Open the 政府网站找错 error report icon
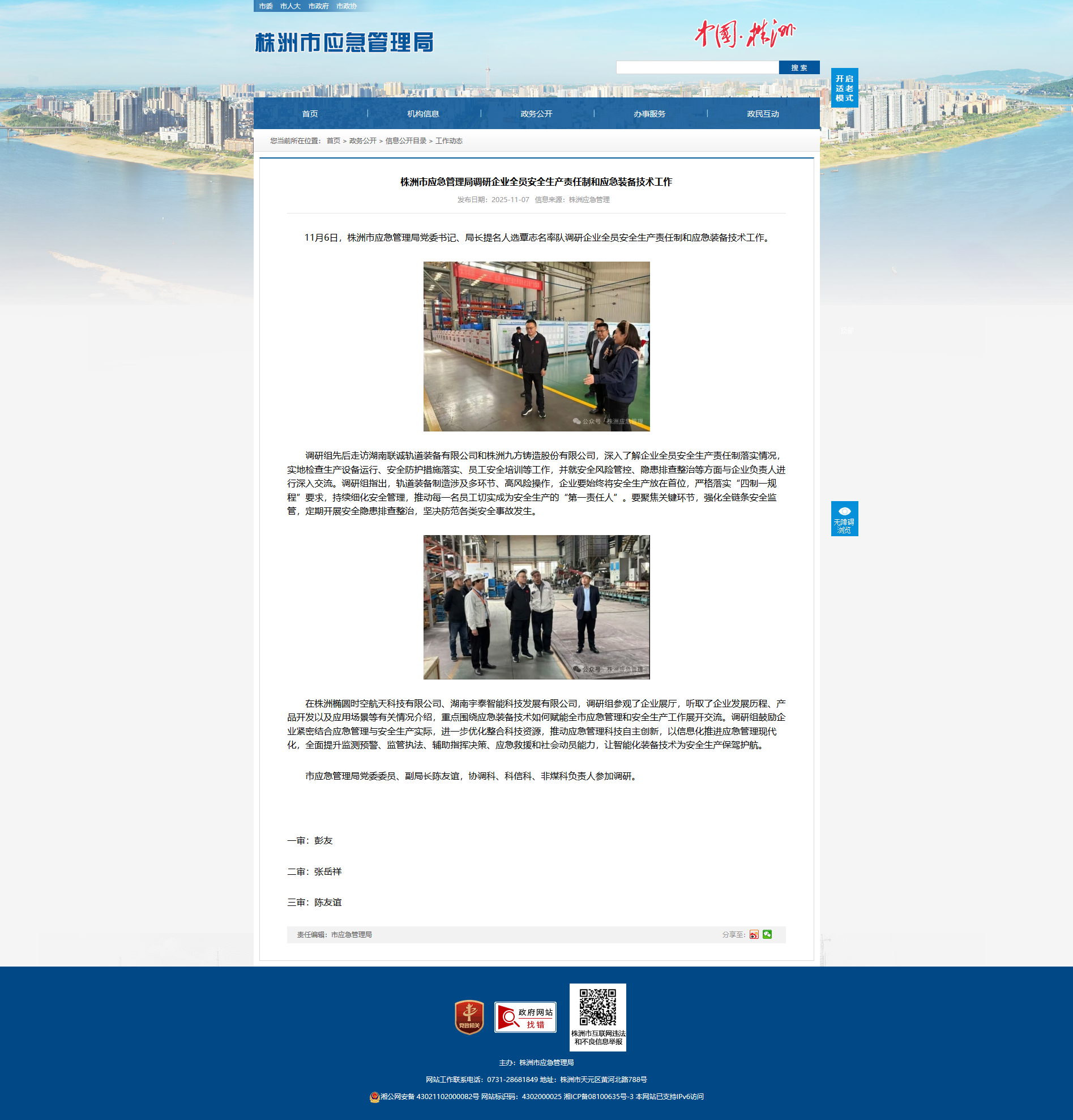The image size is (1073, 1120). (x=525, y=1017)
